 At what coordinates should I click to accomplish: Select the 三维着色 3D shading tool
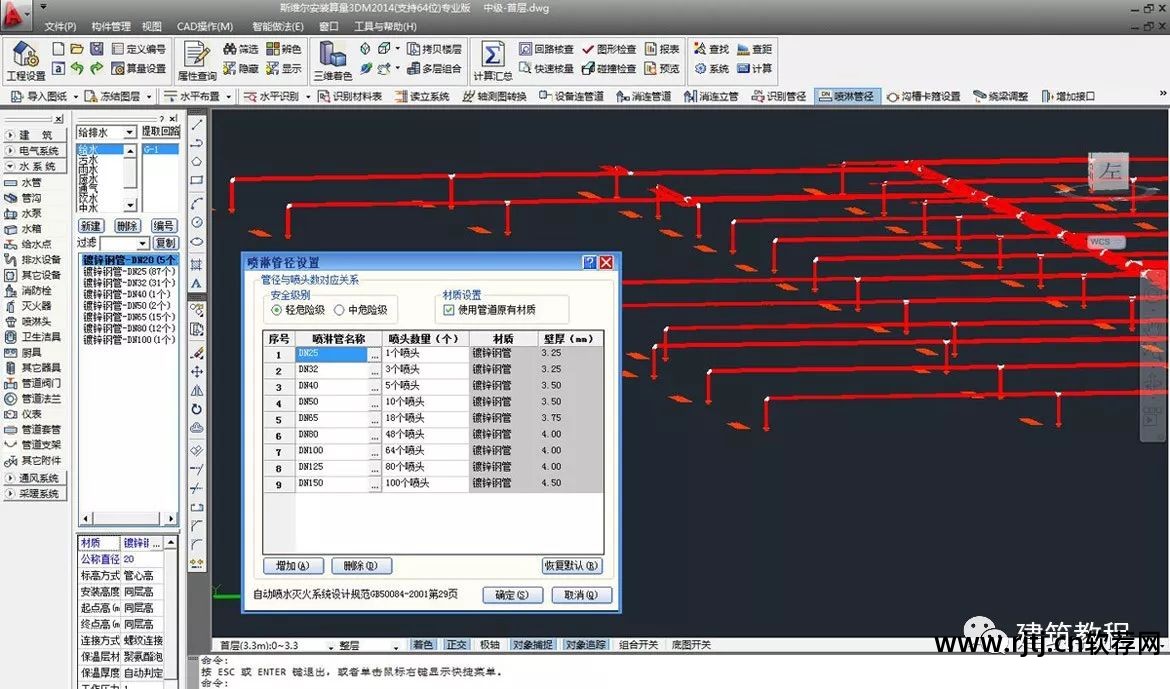click(332, 60)
